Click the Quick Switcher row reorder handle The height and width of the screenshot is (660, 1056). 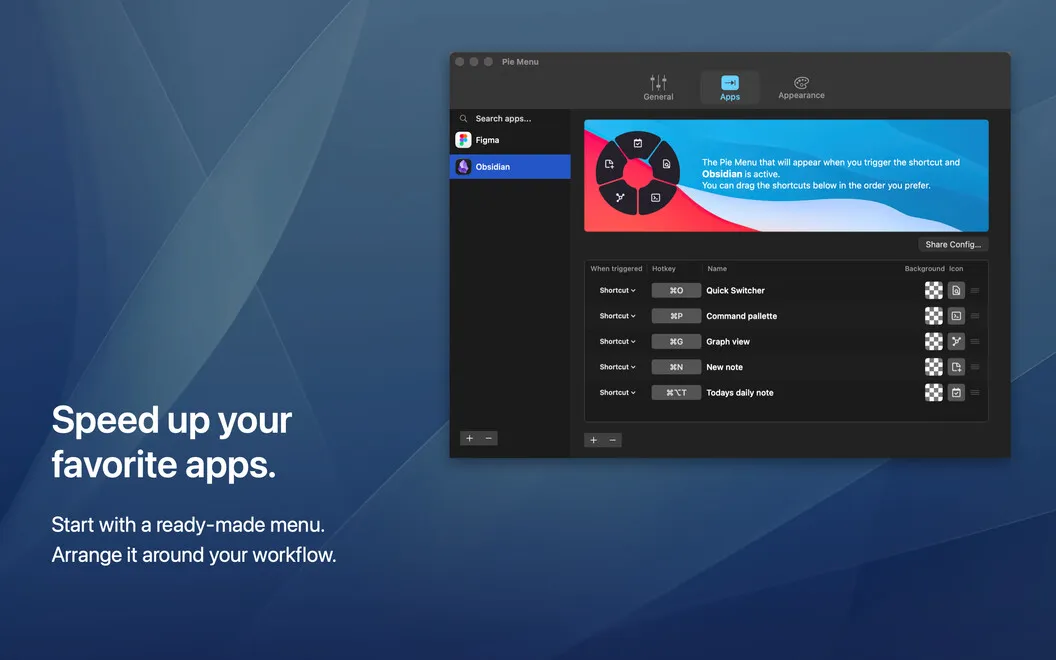975,290
